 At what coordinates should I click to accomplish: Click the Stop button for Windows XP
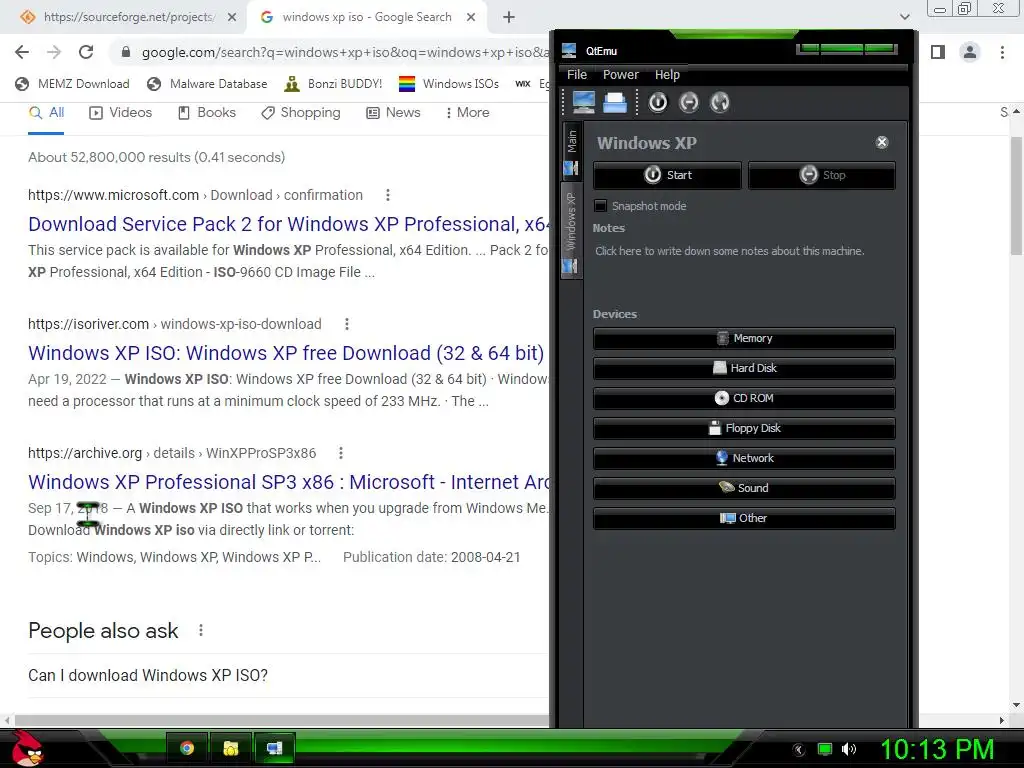[822, 175]
